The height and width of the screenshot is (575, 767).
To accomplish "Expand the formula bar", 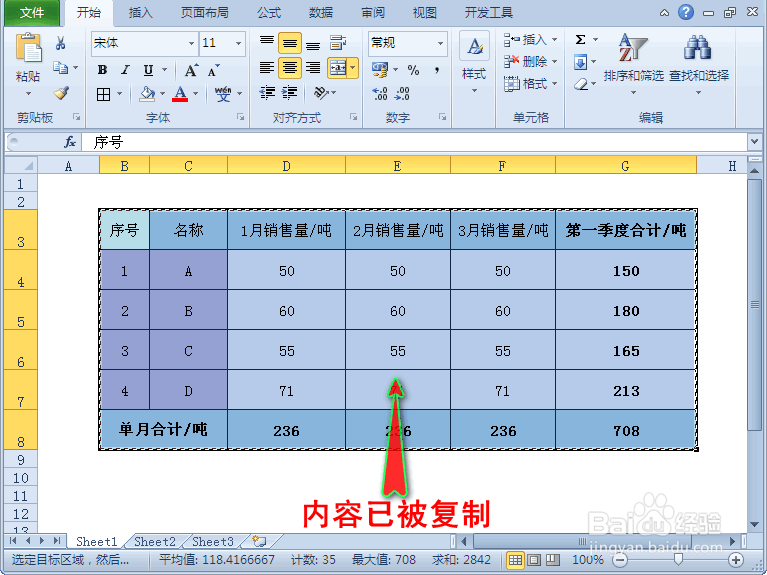I will click(x=754, y=142).
